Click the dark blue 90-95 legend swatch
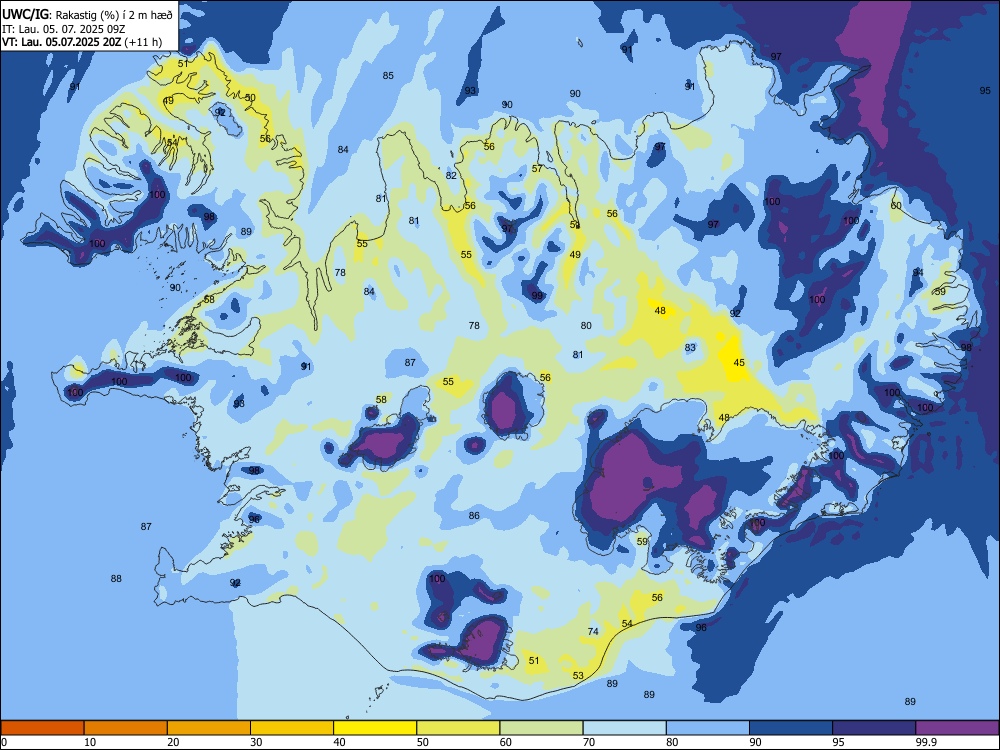Image resolution: width=1000 pixels, height=750 pixels. click(791, 728)
